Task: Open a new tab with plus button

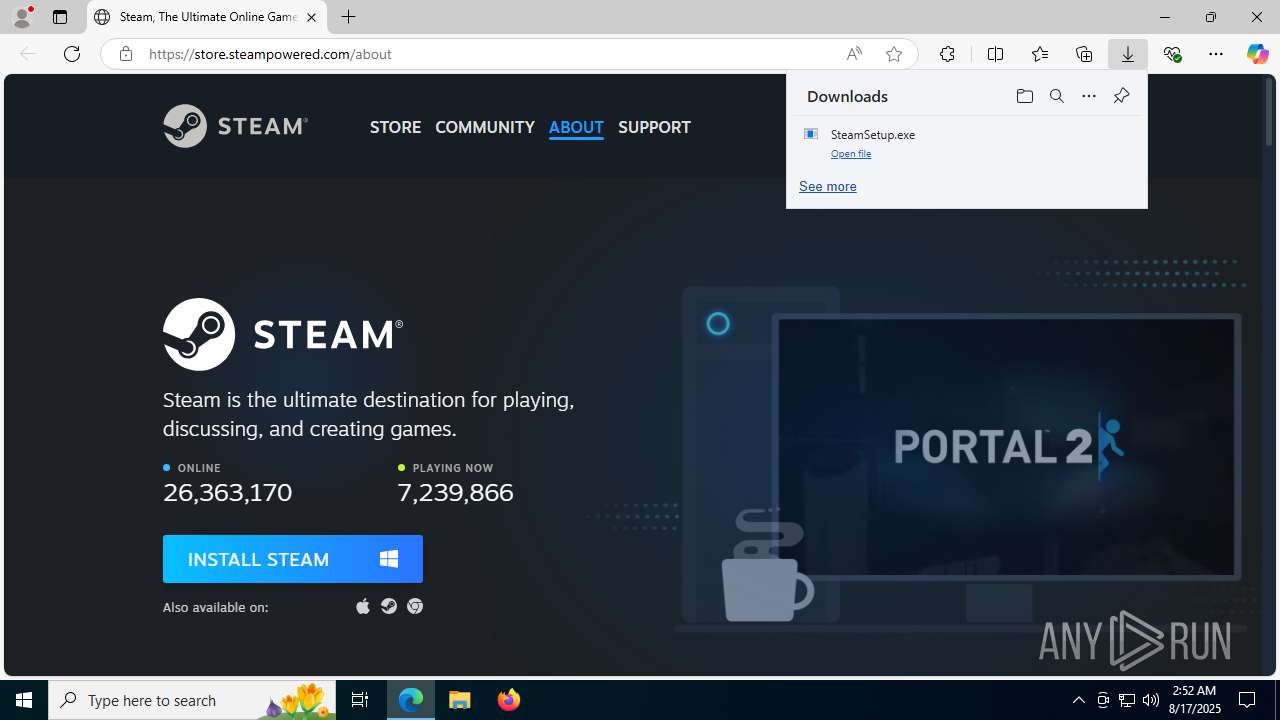Action: (349, 17)
